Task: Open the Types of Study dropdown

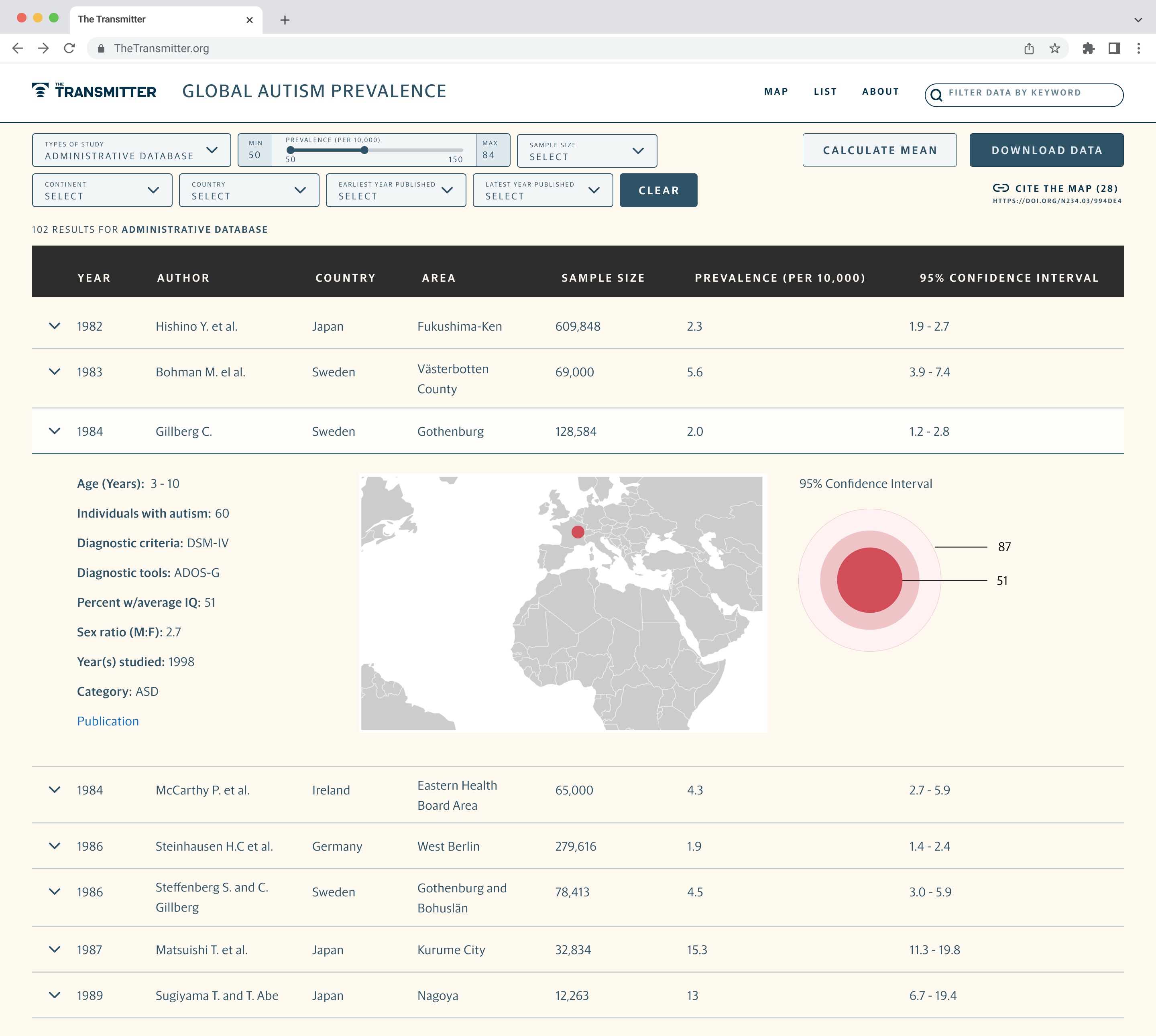Action: coord(132,150)
